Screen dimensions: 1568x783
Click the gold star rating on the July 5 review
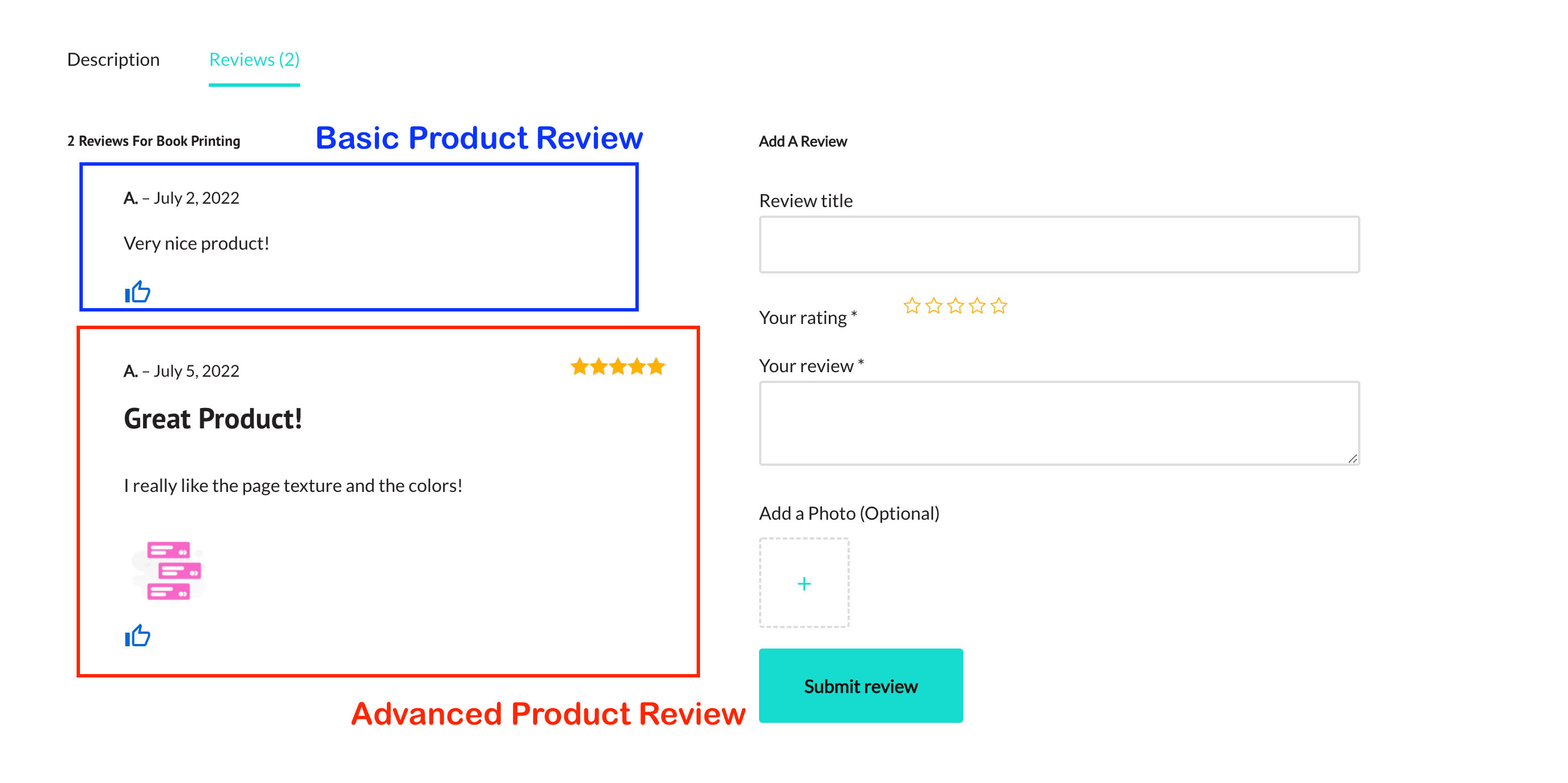click(x=617, y=367)
